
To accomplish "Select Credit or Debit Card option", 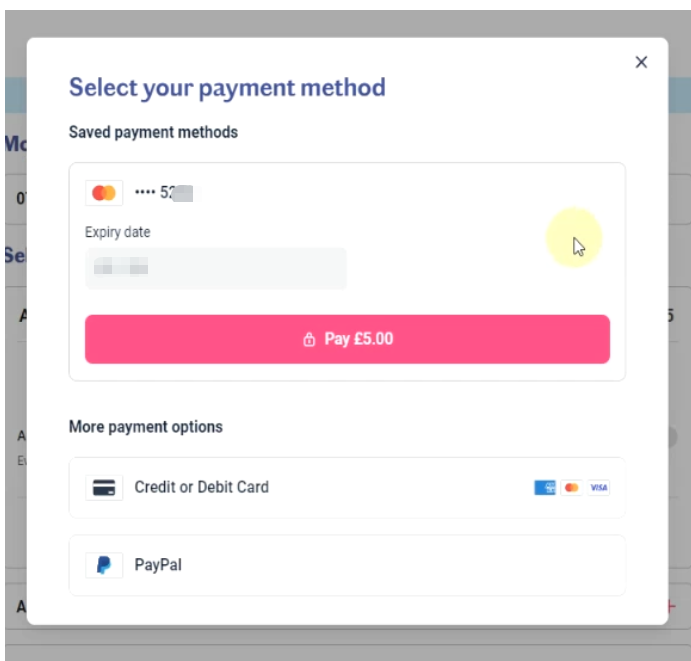I will coord(347,487).
